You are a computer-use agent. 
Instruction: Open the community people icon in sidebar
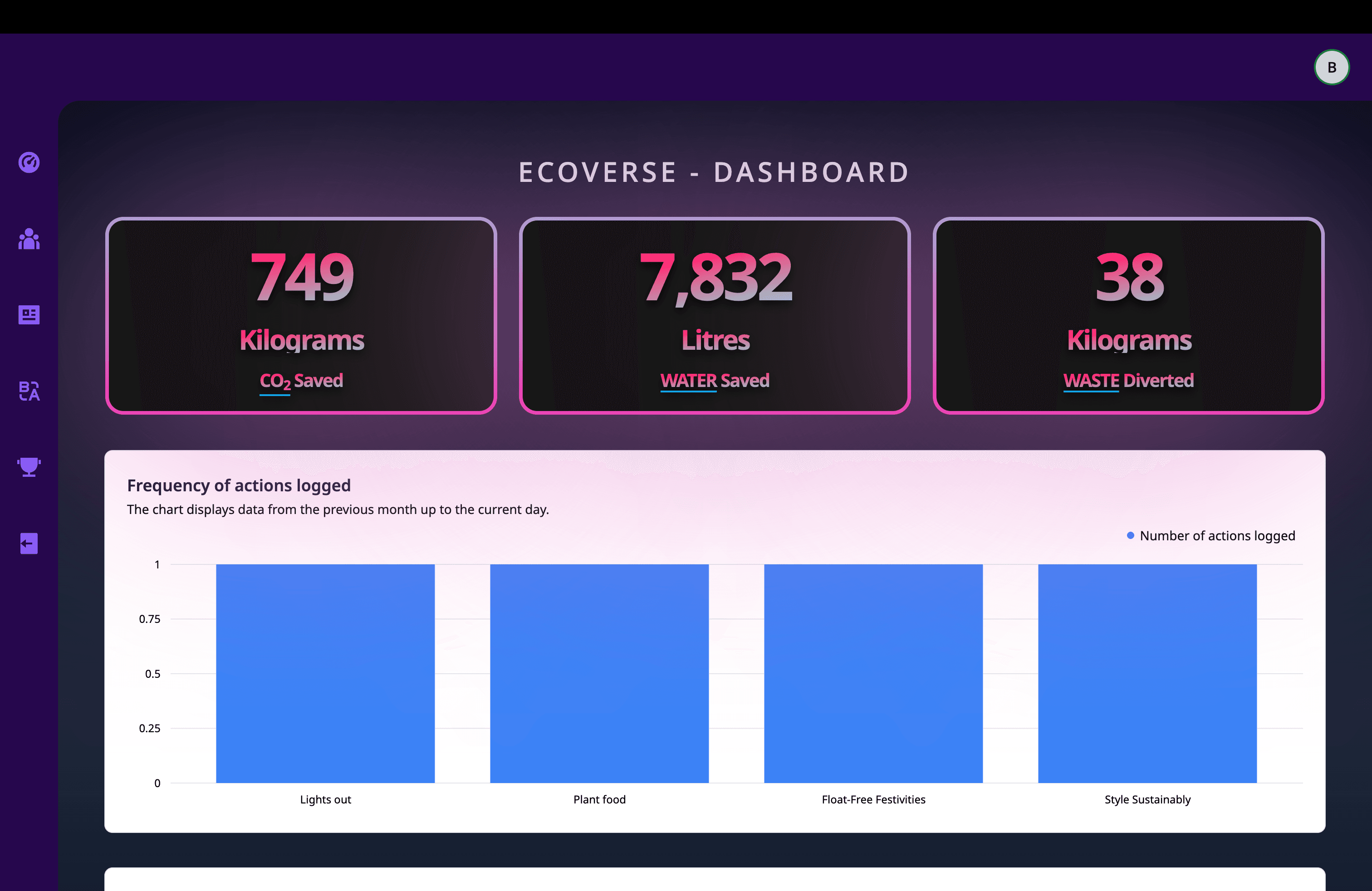29,239
